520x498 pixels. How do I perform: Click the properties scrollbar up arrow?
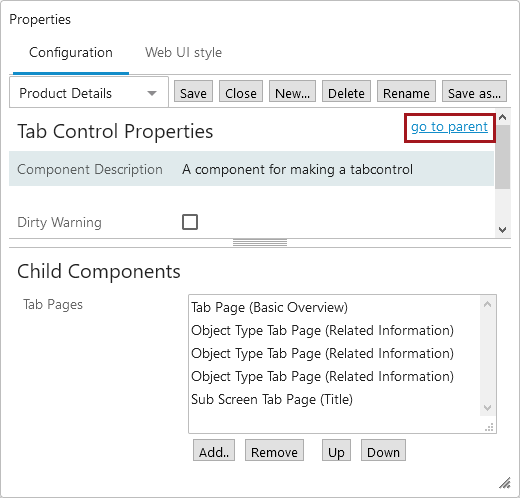pos(503,117)
